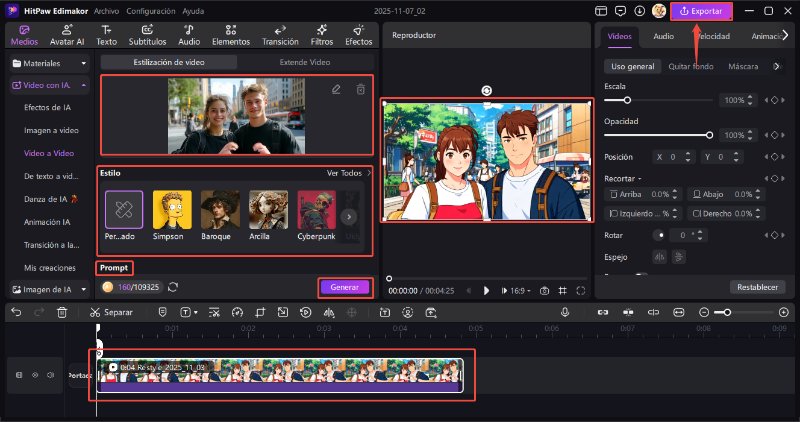Image resolution: width=800 pixels, height=422 pixels.
Task: Click the microphone voice-over icon in timeline toolbar
Action: tap(565, 312)
